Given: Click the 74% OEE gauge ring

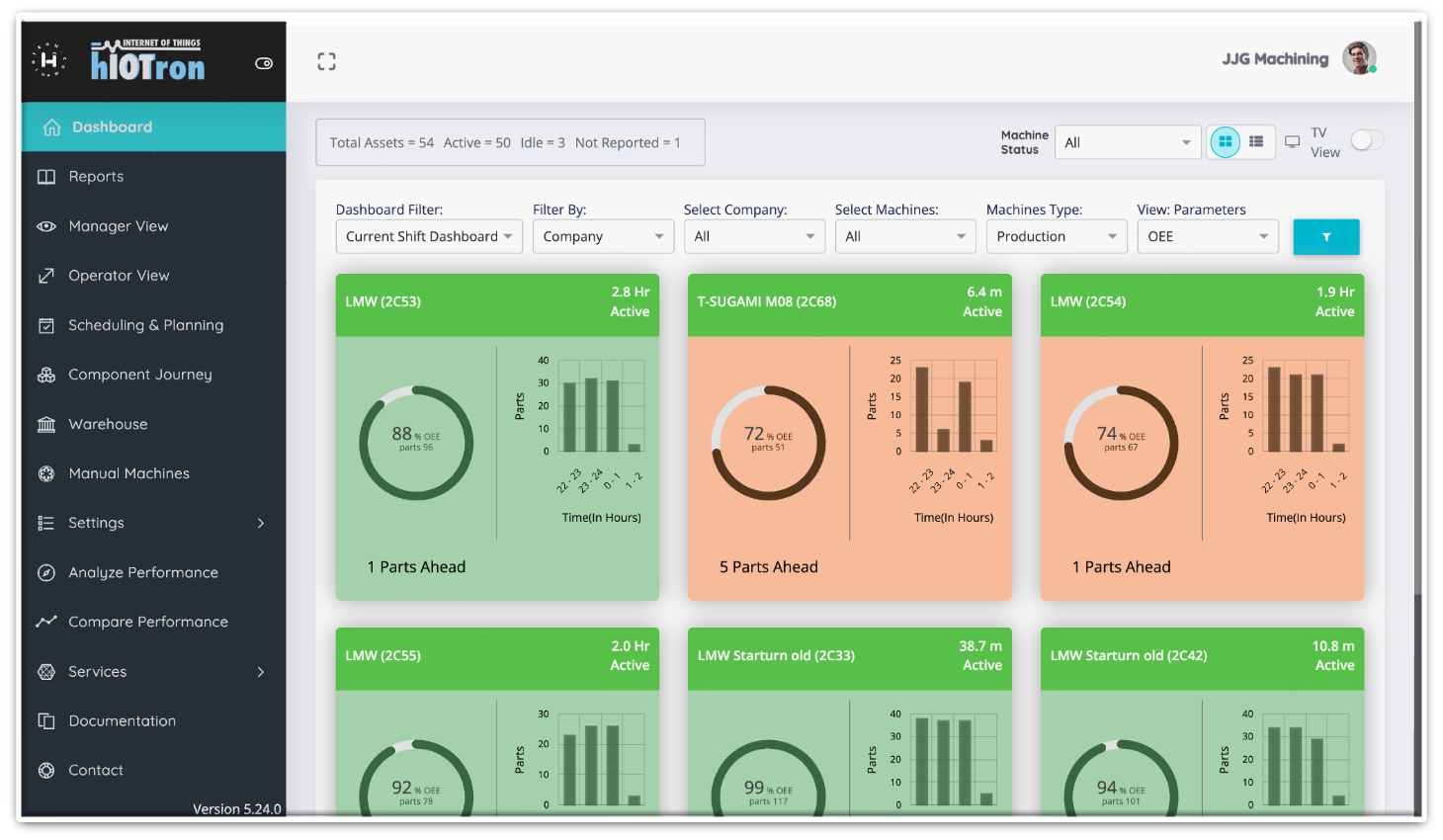Looking at the screenshot, I should tap(1121, 442).
